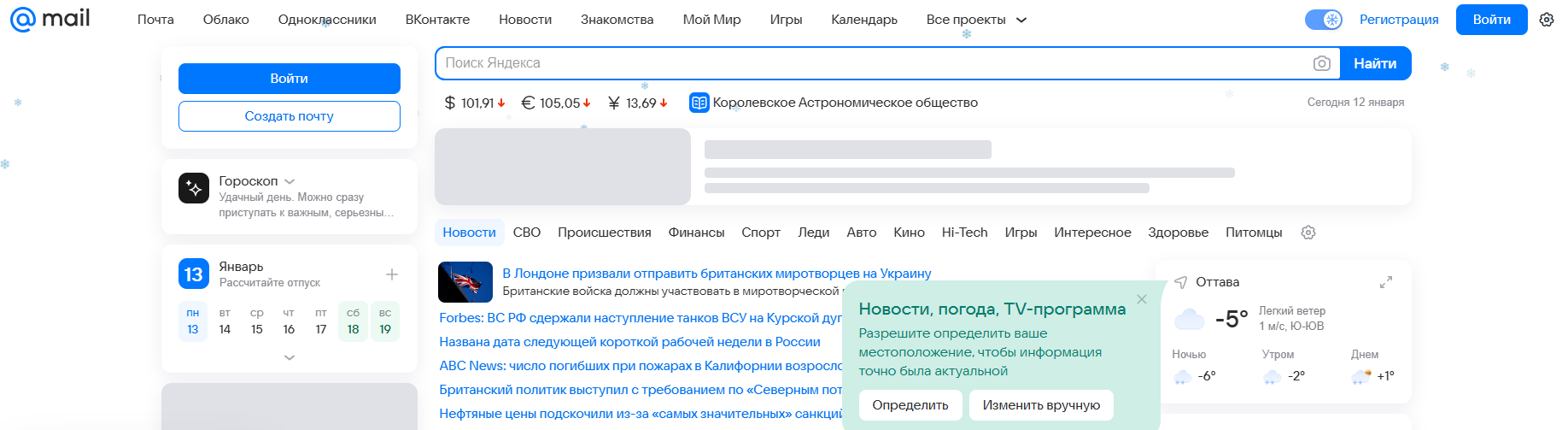The height and width of the screenshot is (430, 1568).
Task: Expand the Гороскоп chevron
Action: (x=290, y=181)
